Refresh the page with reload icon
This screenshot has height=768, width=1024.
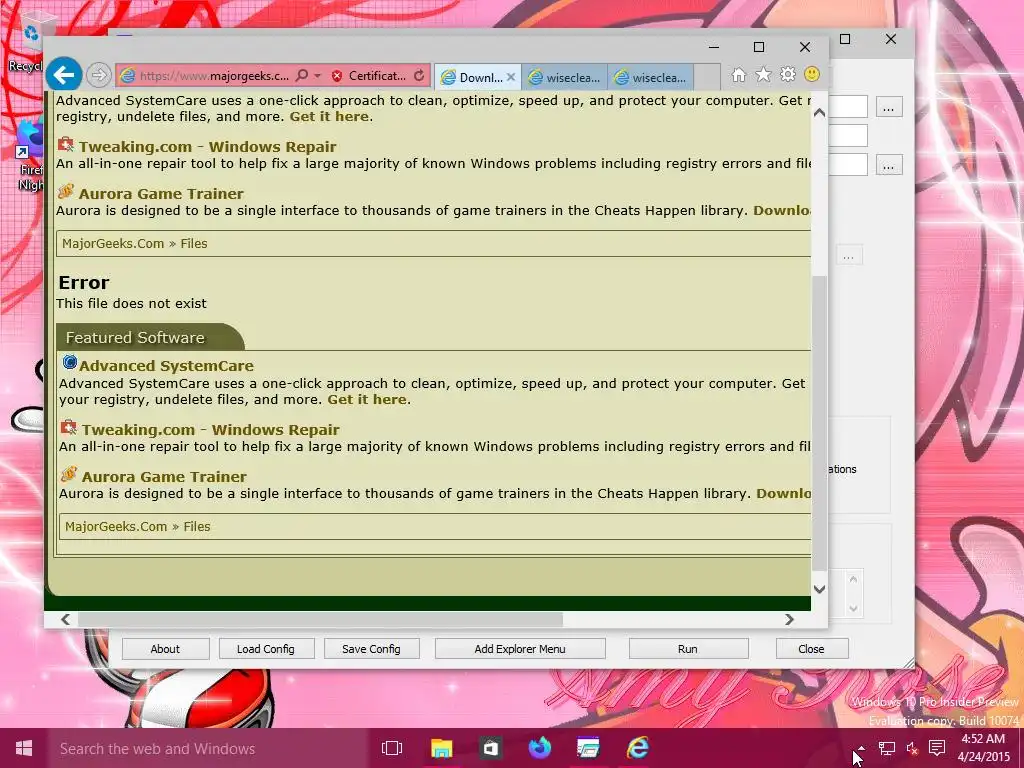coord(419,76)
